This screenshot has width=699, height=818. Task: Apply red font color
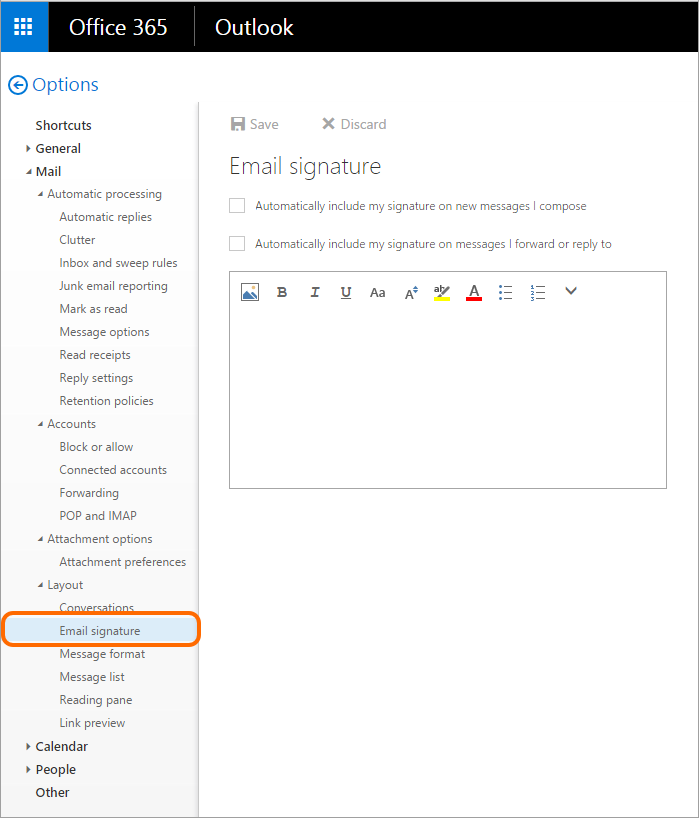point(474,293)
